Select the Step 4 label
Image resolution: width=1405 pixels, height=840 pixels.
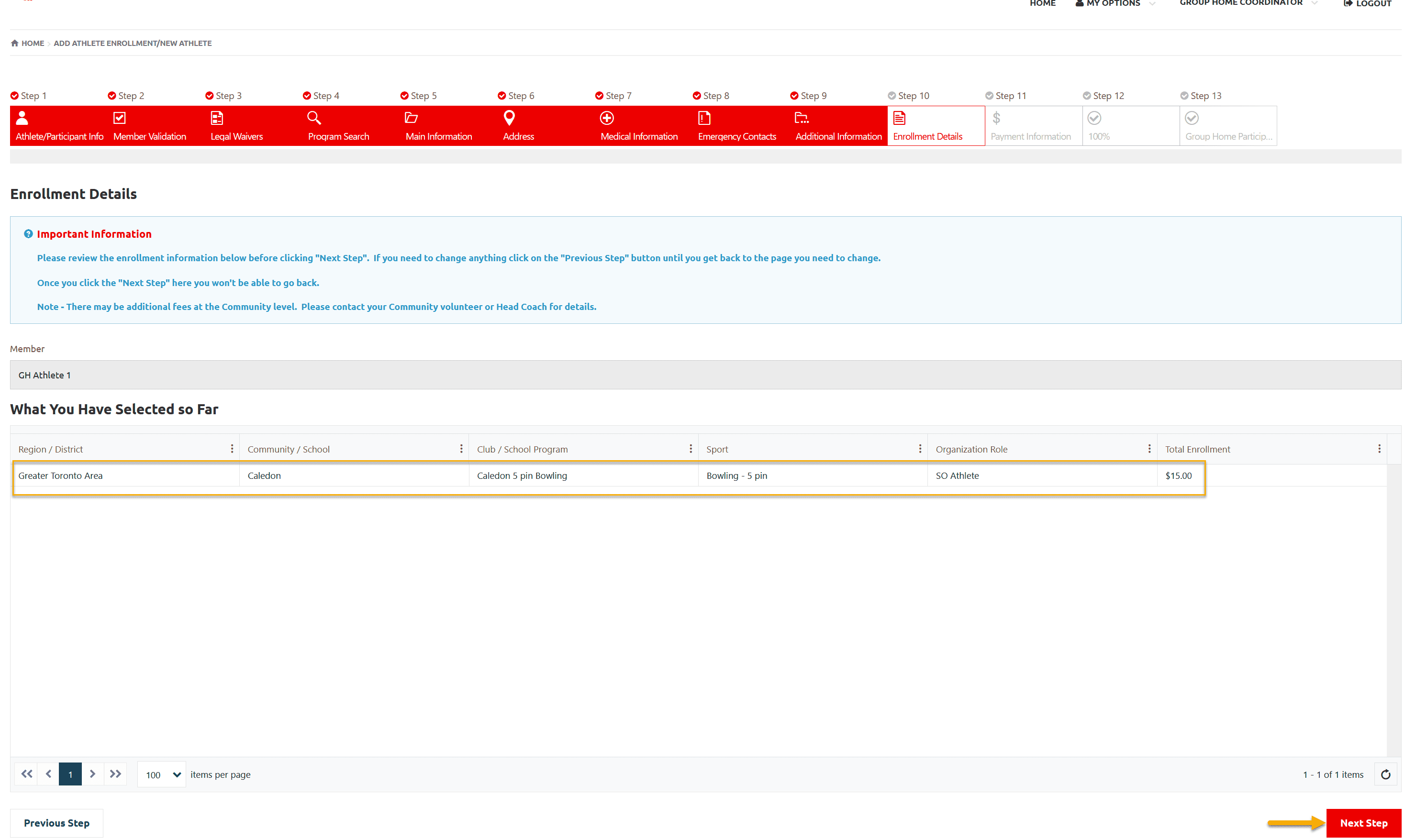326,96
